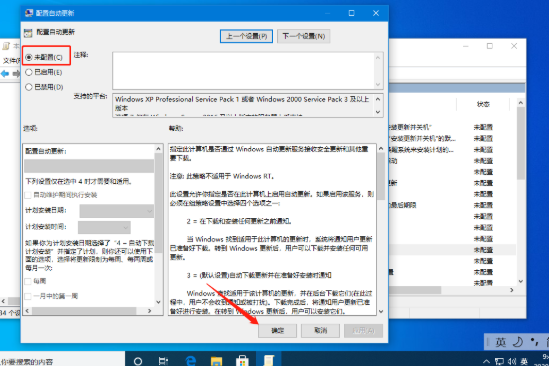The width and height of the screenshot is (549, 366).
Task: Open Microsoft Store from the taskbar
Action: click(242, 361)
